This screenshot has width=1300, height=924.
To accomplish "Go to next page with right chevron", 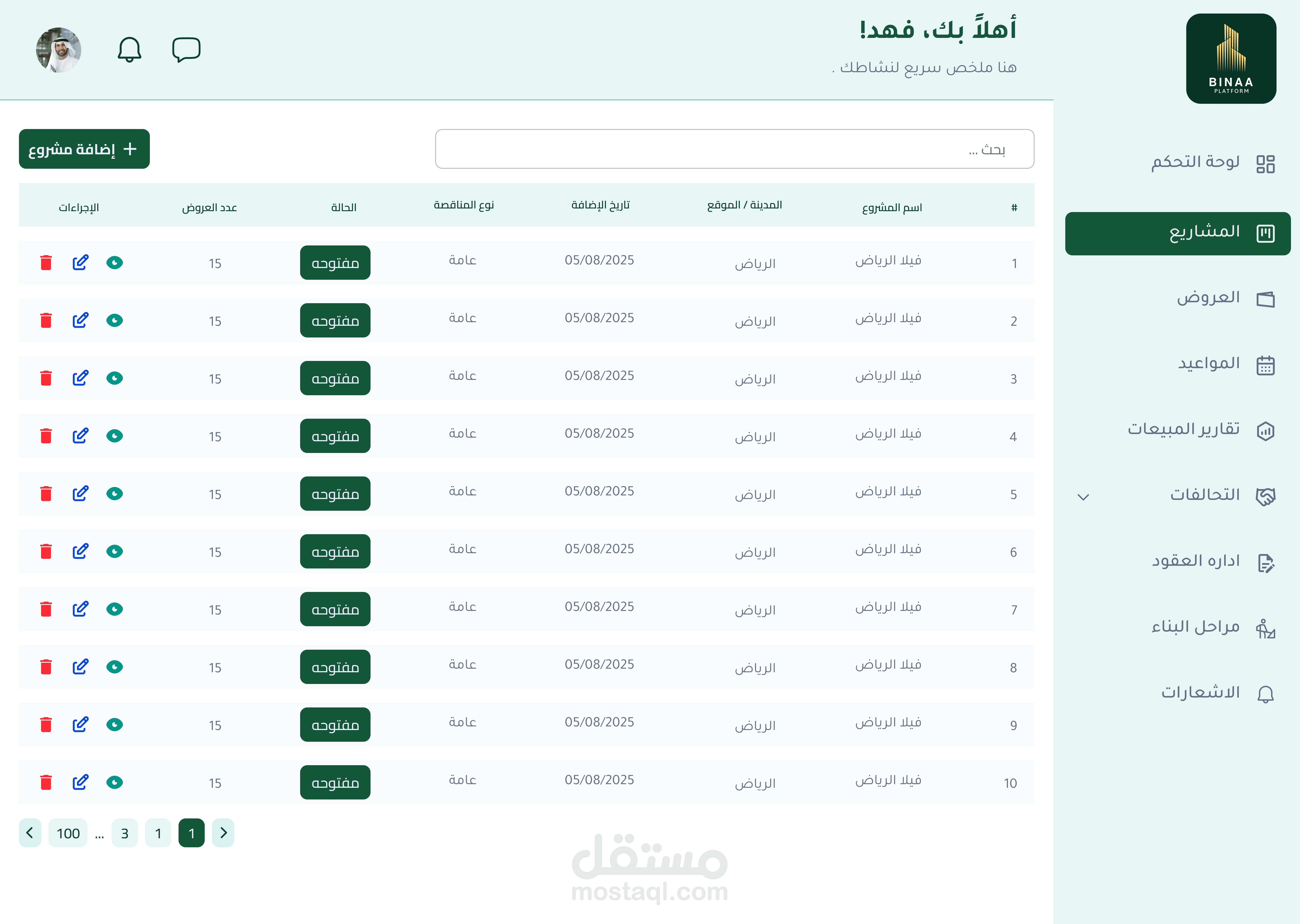I will (223, 833).
